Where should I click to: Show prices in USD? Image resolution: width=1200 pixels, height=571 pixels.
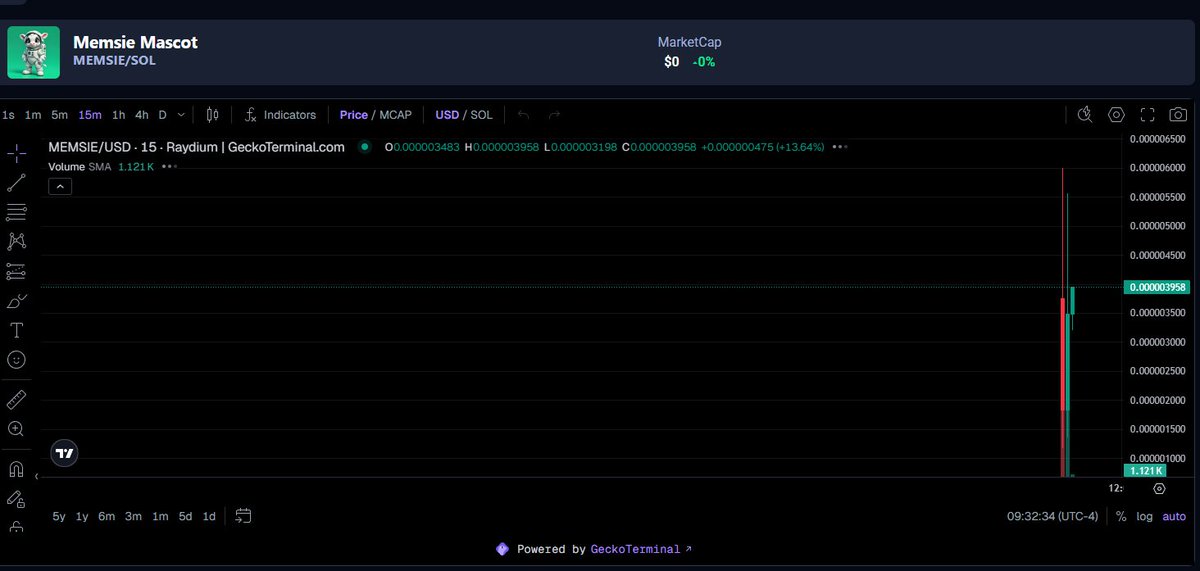447,115
